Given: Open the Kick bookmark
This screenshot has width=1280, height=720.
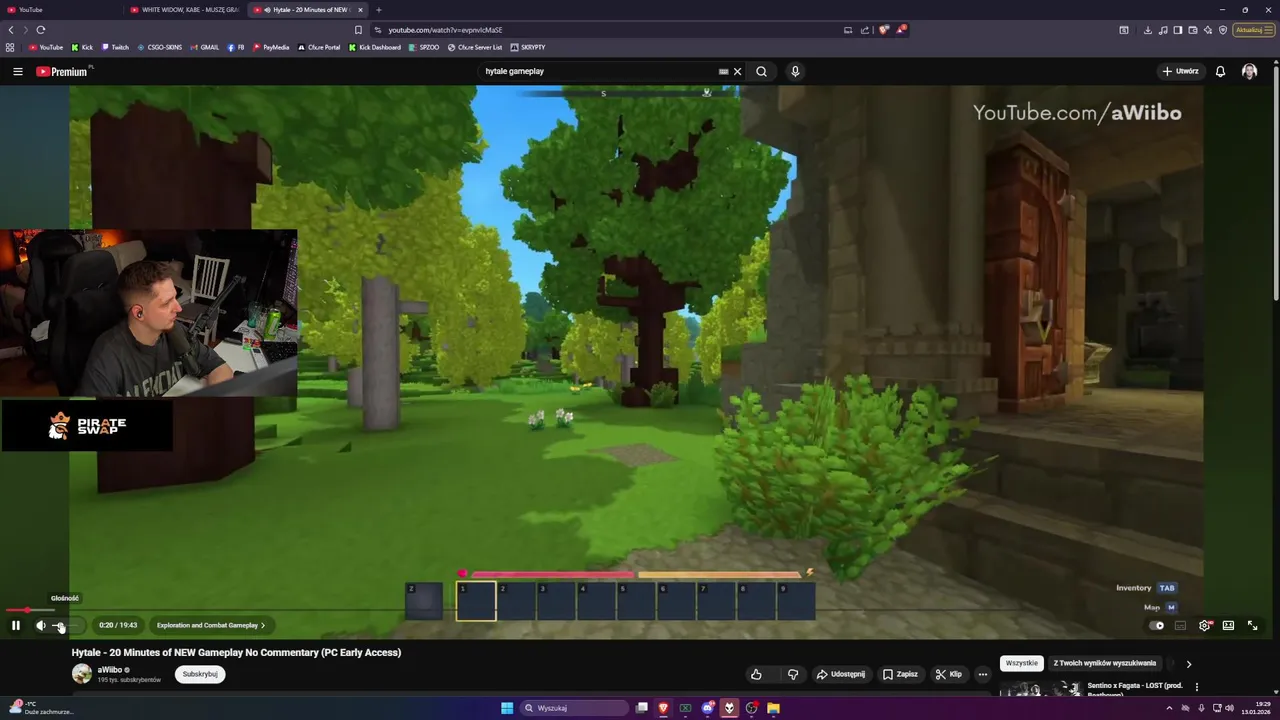Looking at the screenshot, I should [x=82, y=47].
